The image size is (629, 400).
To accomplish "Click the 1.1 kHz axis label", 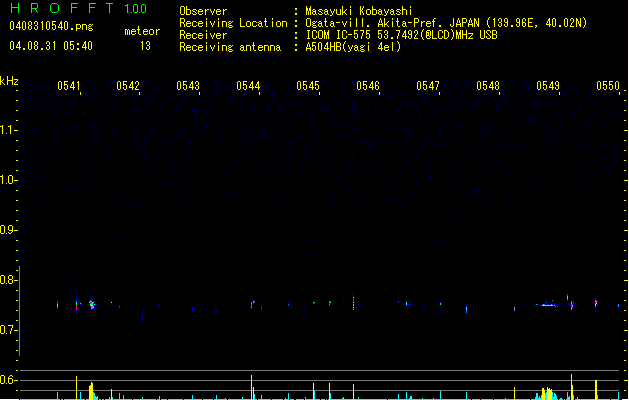I will point(7,130).
